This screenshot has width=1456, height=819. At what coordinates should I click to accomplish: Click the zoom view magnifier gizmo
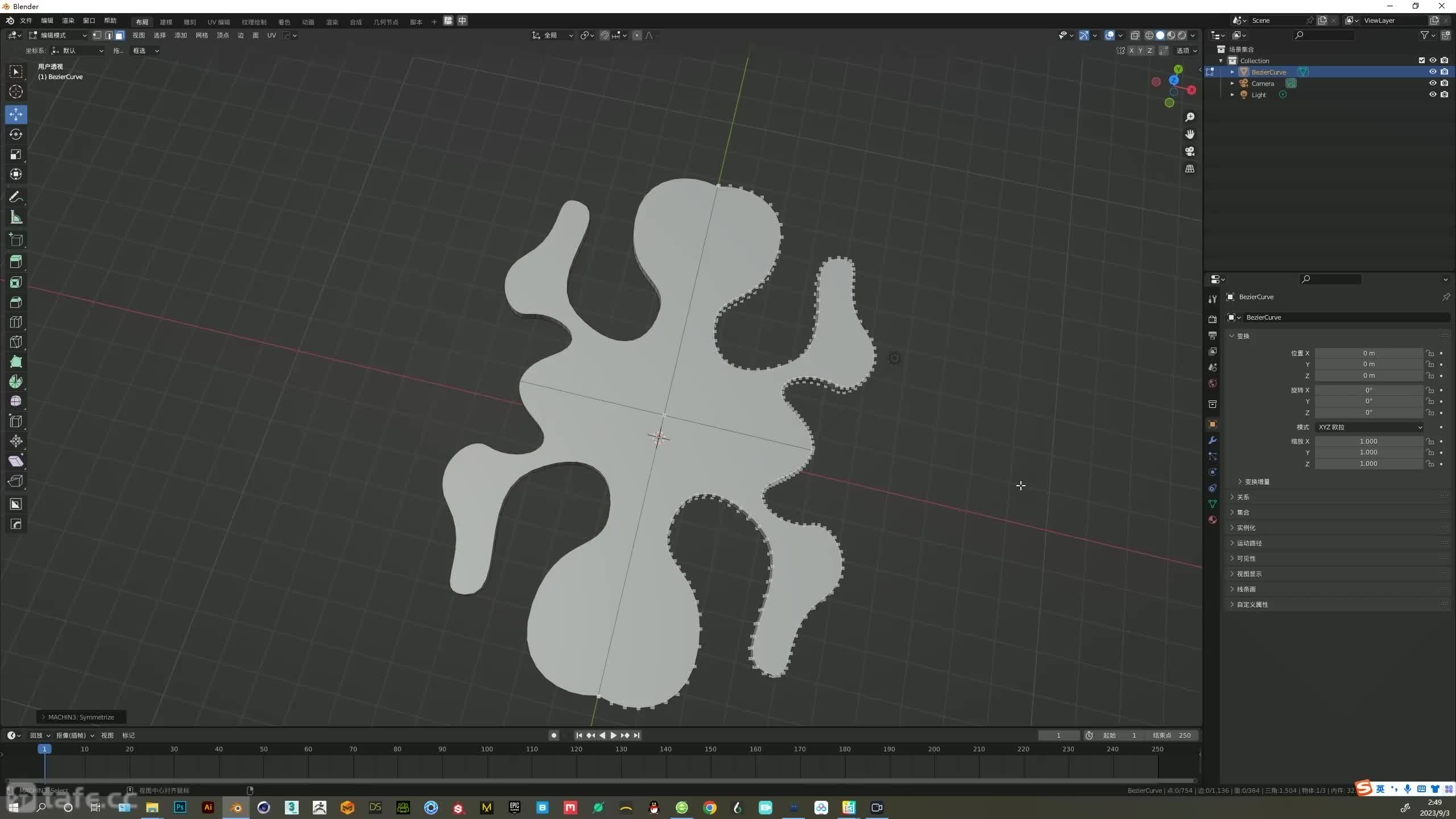1189,117
